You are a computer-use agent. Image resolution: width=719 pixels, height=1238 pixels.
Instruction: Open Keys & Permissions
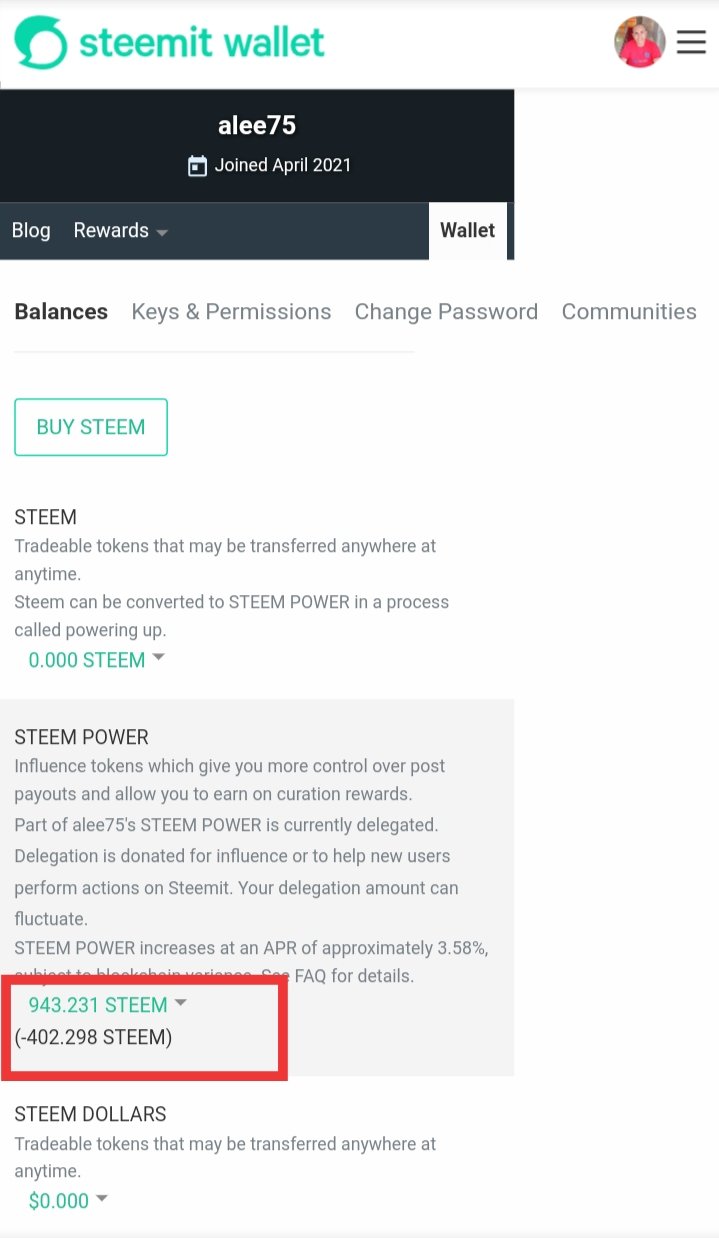(x=231, y=312)
